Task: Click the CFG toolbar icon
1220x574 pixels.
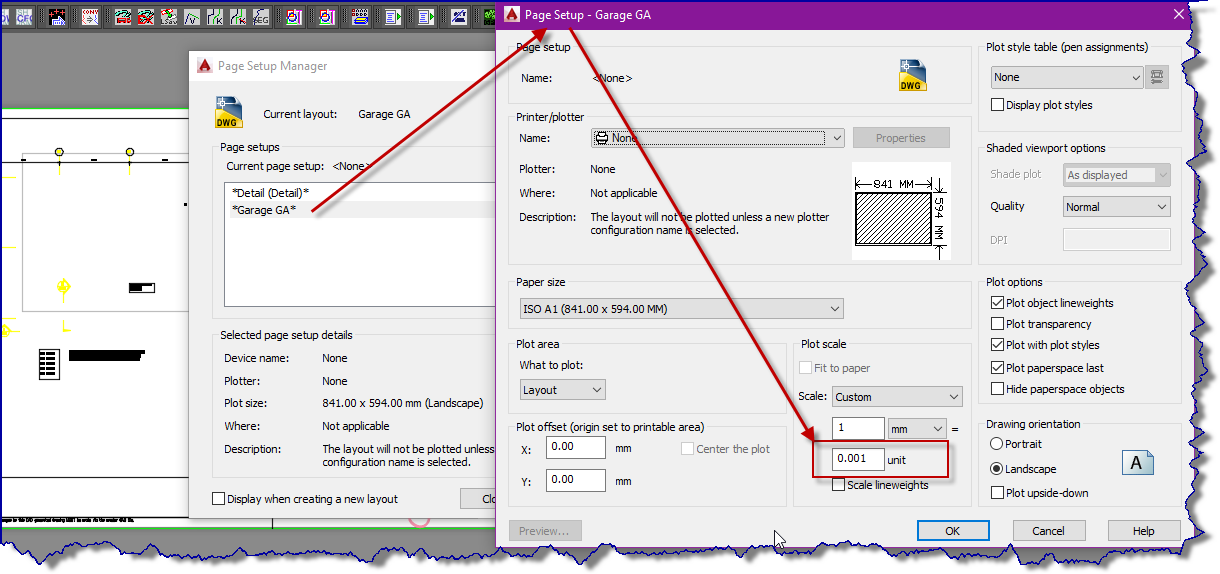Action: 24,17
